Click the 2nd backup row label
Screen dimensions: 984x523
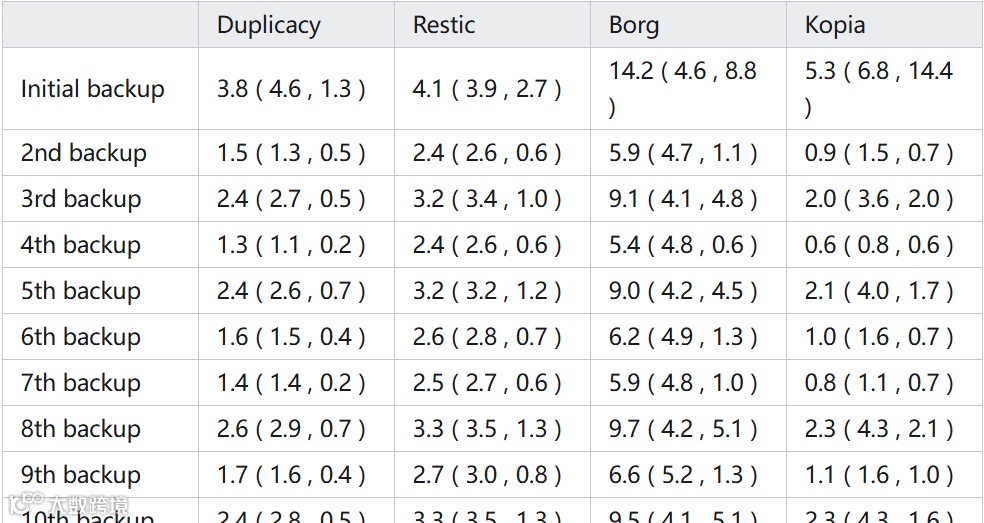(x=83, y=153)
